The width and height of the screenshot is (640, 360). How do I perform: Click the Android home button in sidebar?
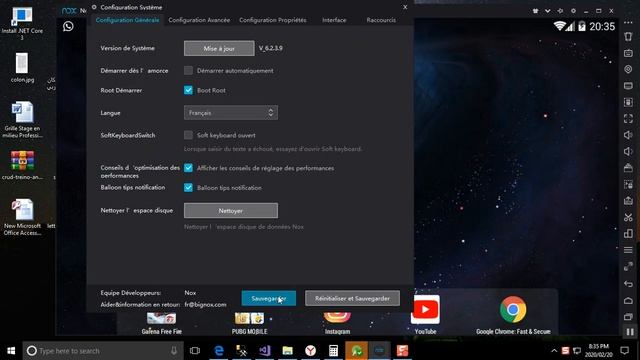click(x=628, y=300)
